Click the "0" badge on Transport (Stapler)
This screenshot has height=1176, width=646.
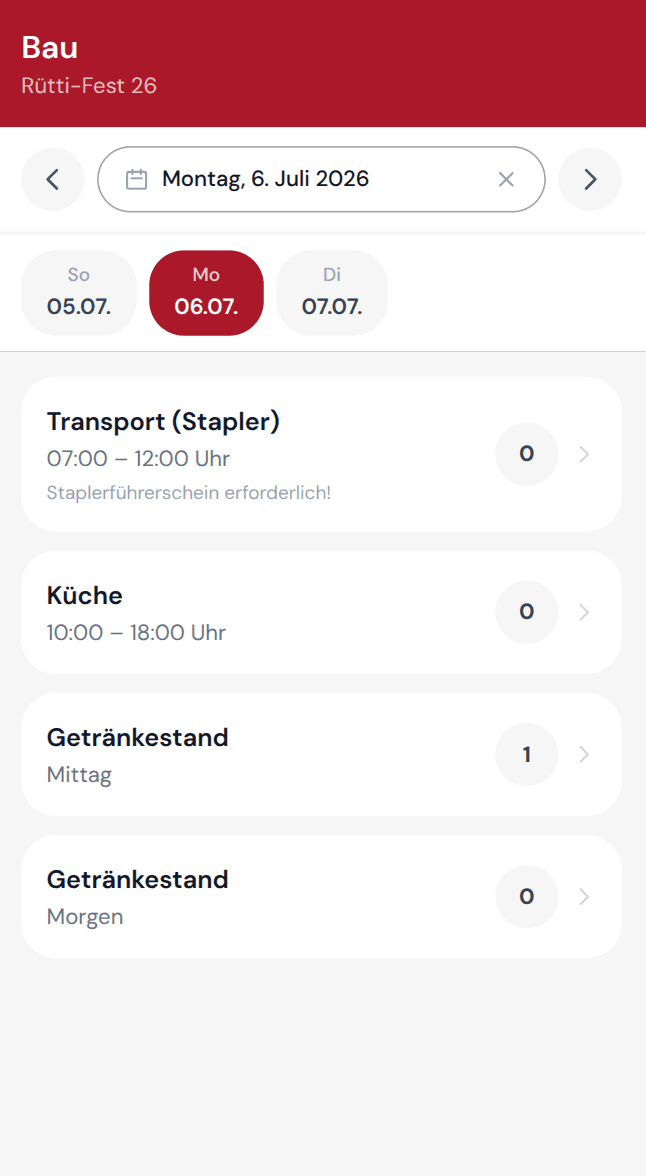(526, 454)
